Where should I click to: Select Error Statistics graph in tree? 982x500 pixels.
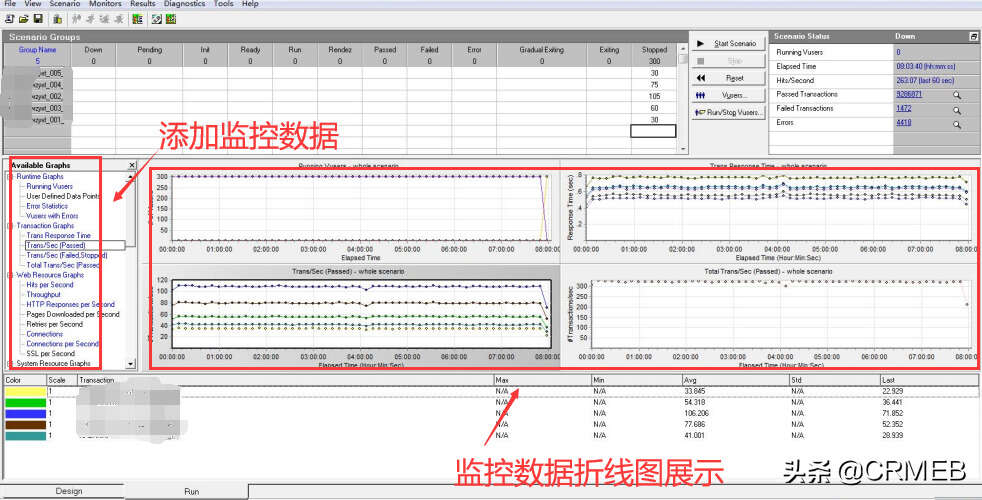pos(47,206)
